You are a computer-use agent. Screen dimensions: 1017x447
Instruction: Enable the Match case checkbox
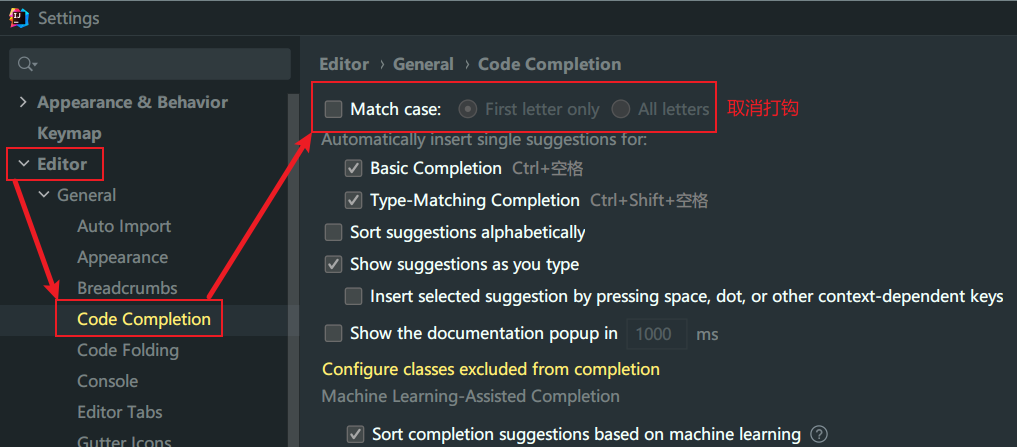pos(333,109)
